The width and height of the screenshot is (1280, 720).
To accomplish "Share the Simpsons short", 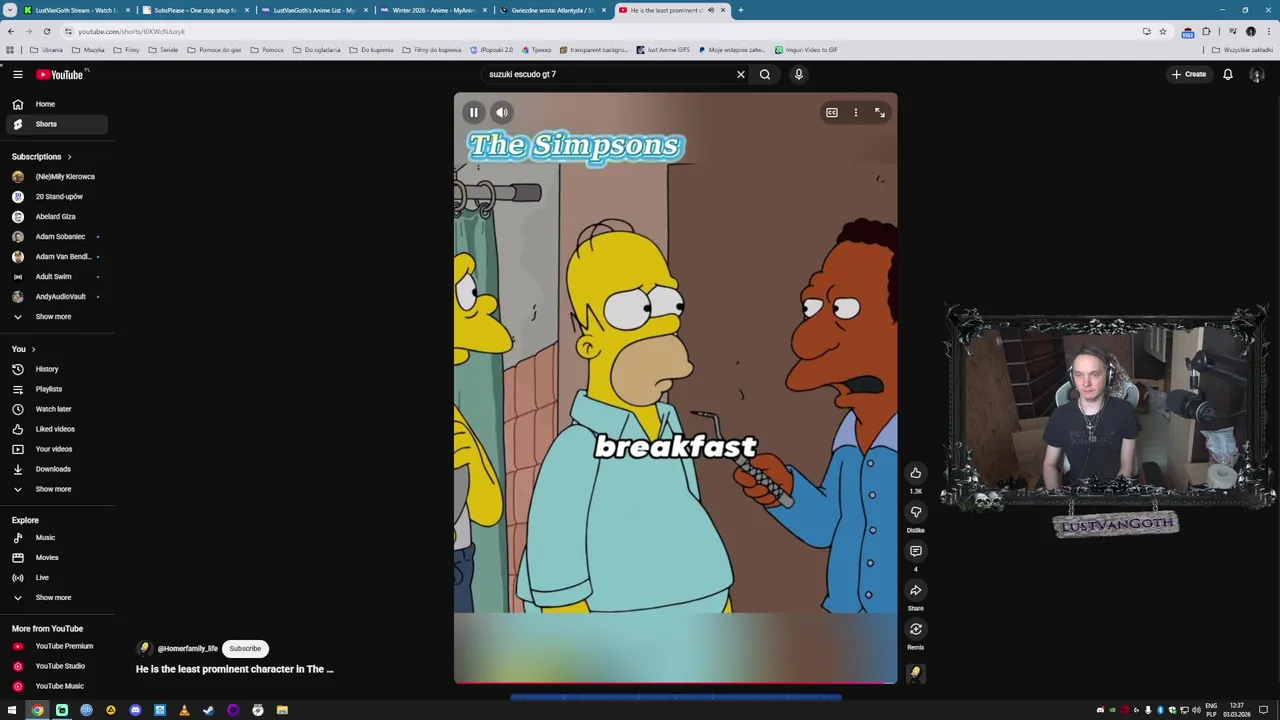I will point(915,590).
